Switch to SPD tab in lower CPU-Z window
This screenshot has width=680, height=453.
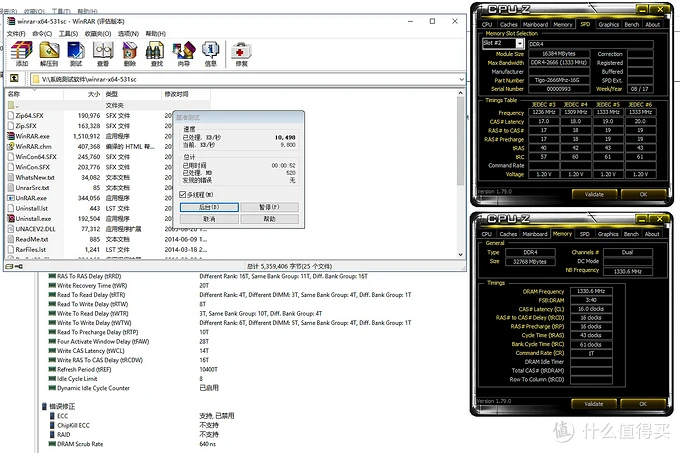tap(585, 234)
